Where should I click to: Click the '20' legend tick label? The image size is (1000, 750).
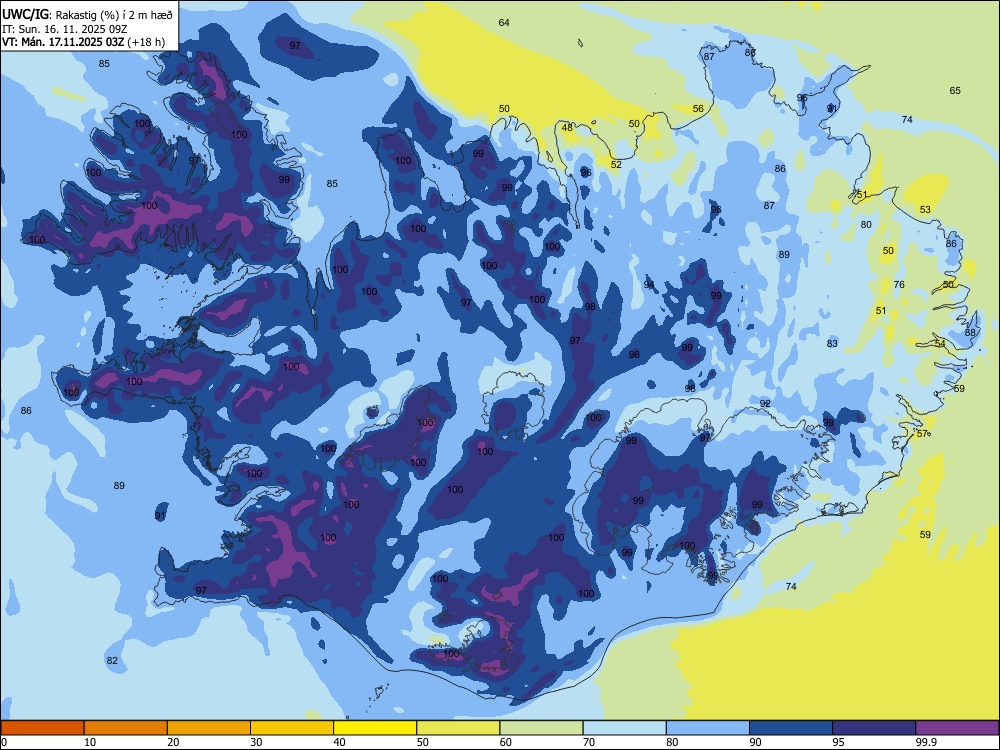(x=173, y=742)
